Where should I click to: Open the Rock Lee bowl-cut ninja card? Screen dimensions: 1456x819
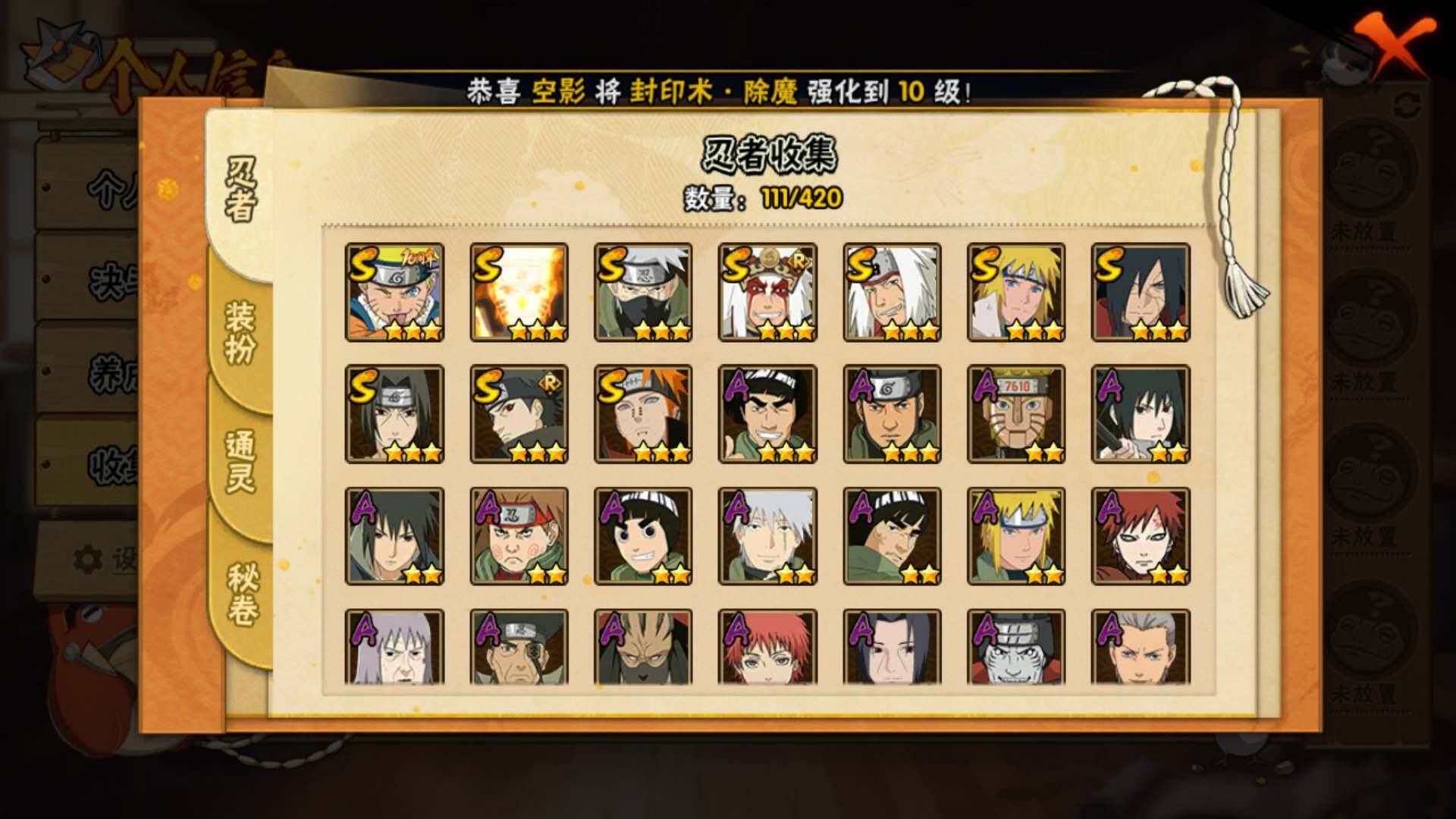tap(643, 536)
